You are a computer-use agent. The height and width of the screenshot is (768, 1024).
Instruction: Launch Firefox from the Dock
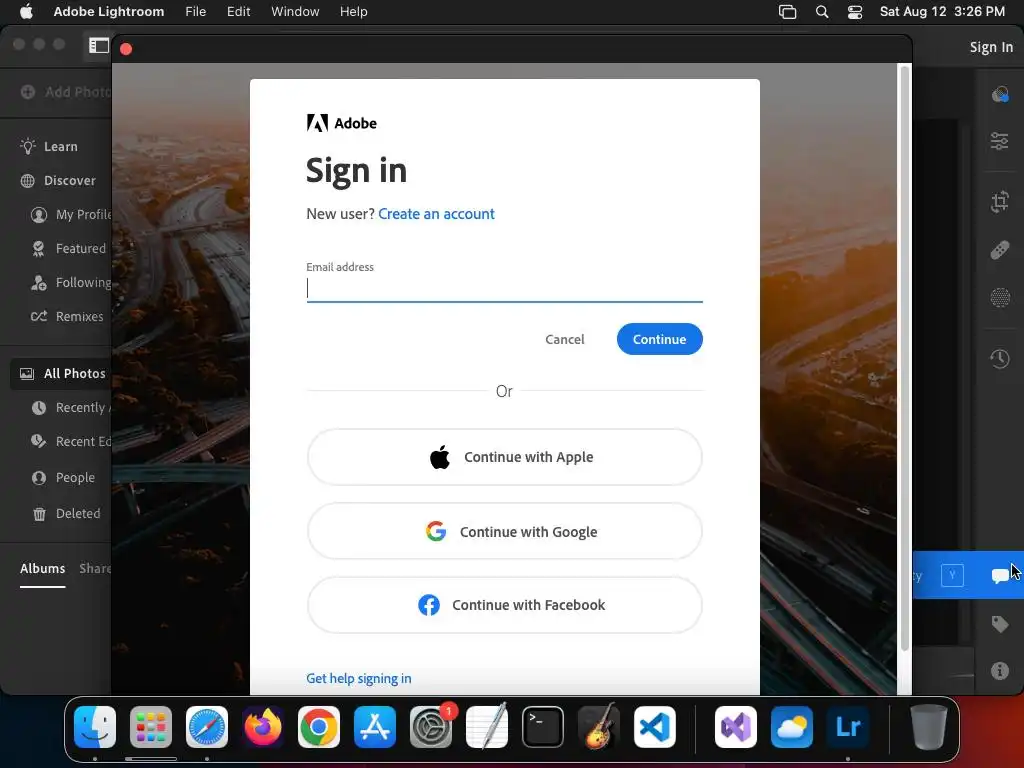click(263, 727)
